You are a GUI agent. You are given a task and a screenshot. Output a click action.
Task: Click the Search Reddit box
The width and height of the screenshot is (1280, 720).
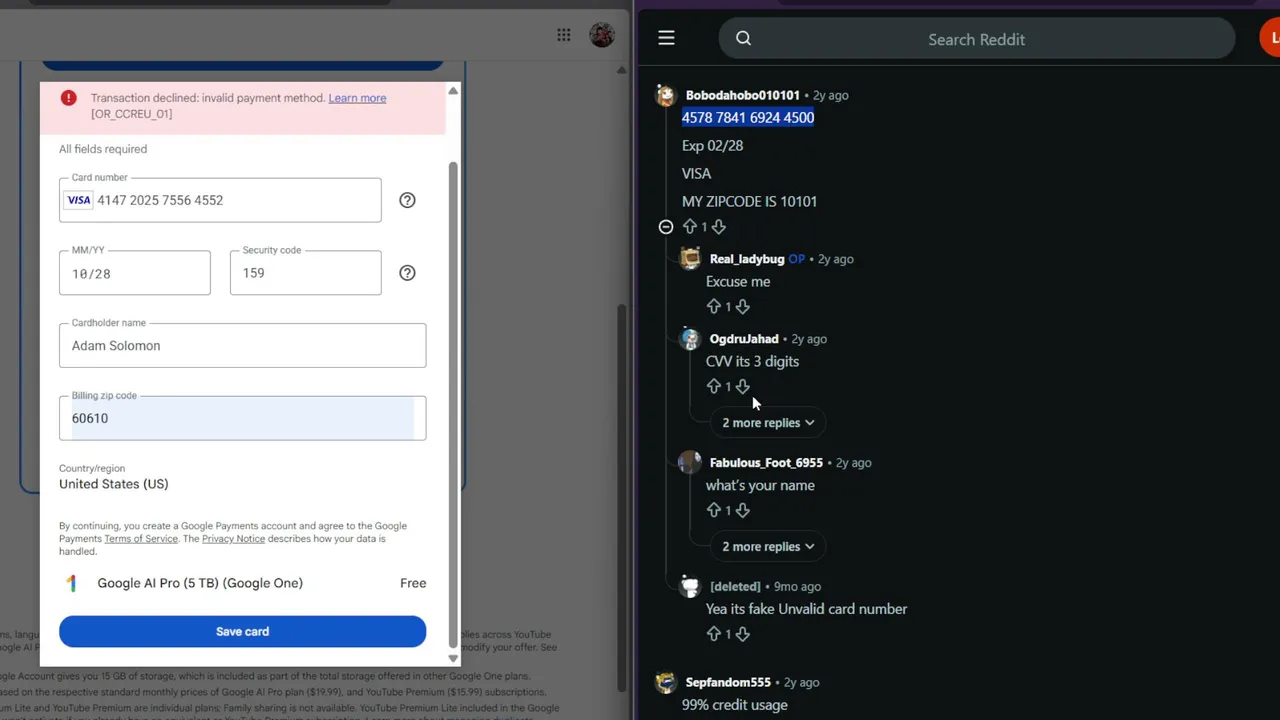pyautogui.click(x=977, y=39)
